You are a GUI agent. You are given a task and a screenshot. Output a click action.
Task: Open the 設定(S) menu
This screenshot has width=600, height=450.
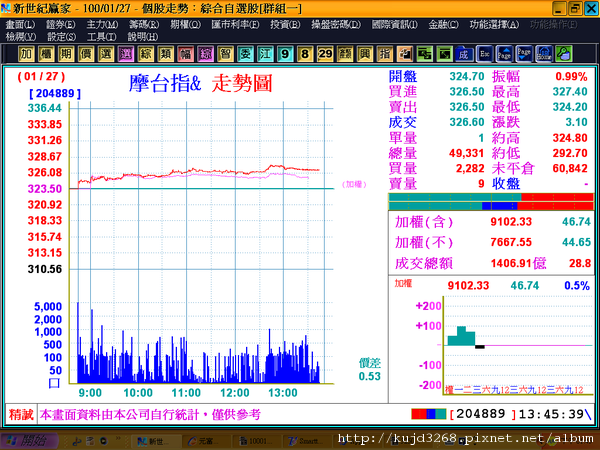[x=62, y=37]
